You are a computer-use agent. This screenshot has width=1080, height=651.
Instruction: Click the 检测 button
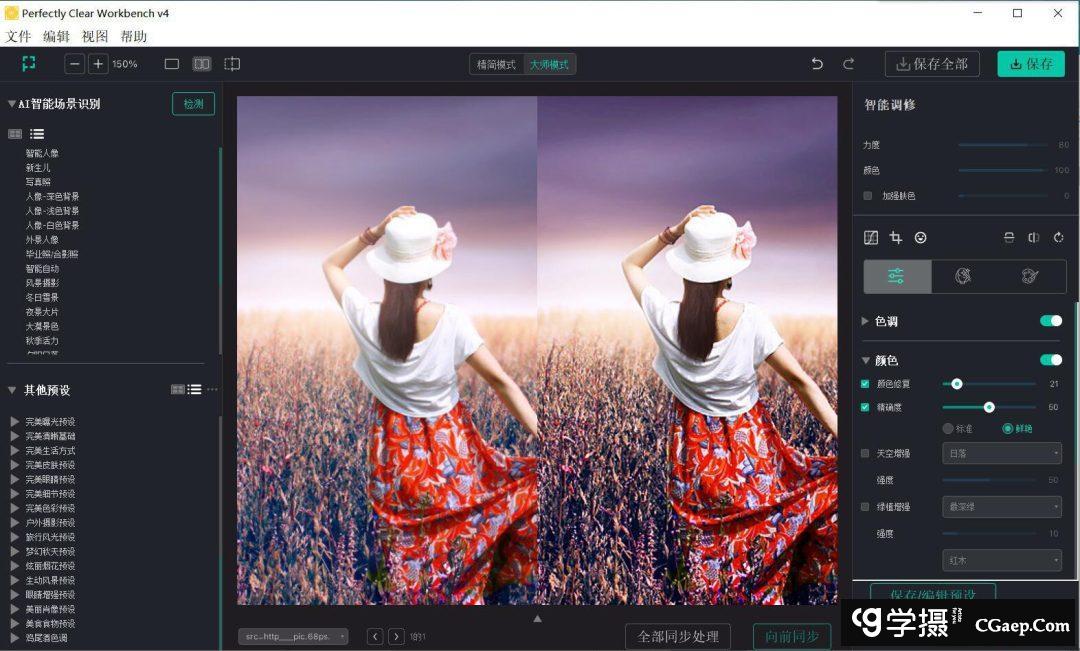tap(193, 104)
